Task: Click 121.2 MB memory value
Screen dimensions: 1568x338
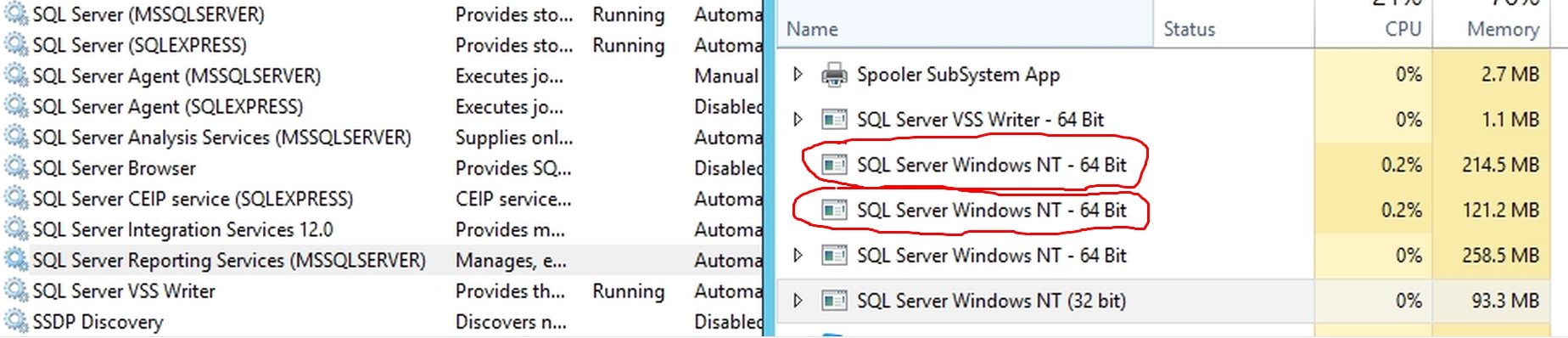Action: click(1500, 210)
